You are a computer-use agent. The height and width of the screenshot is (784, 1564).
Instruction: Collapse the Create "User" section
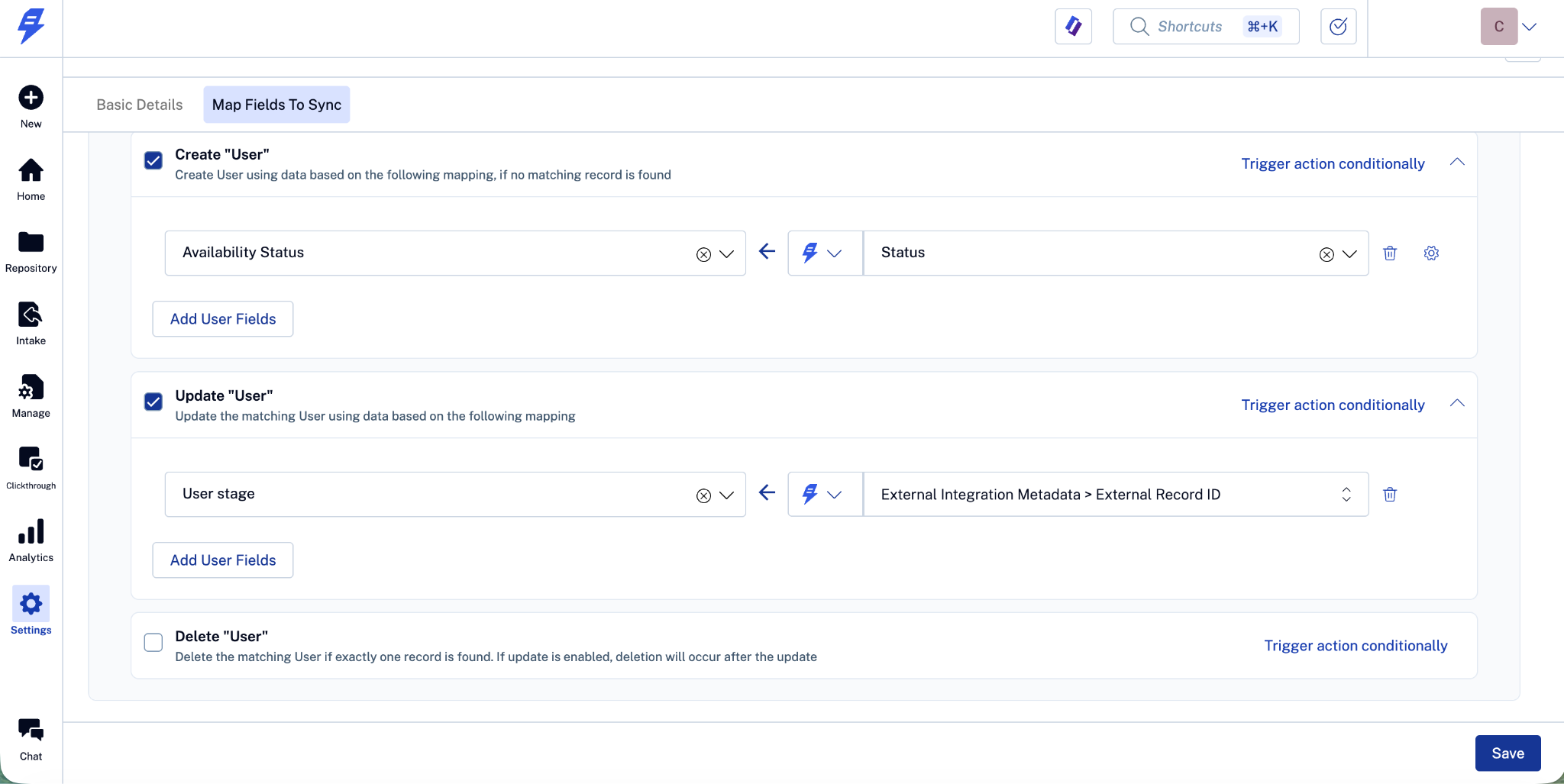tap(1457, 162)
